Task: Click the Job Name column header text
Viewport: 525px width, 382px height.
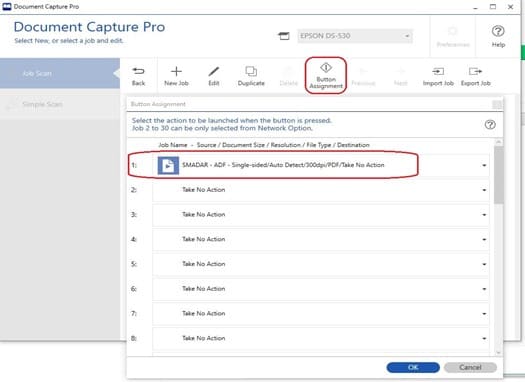Action: click(173, 145)
